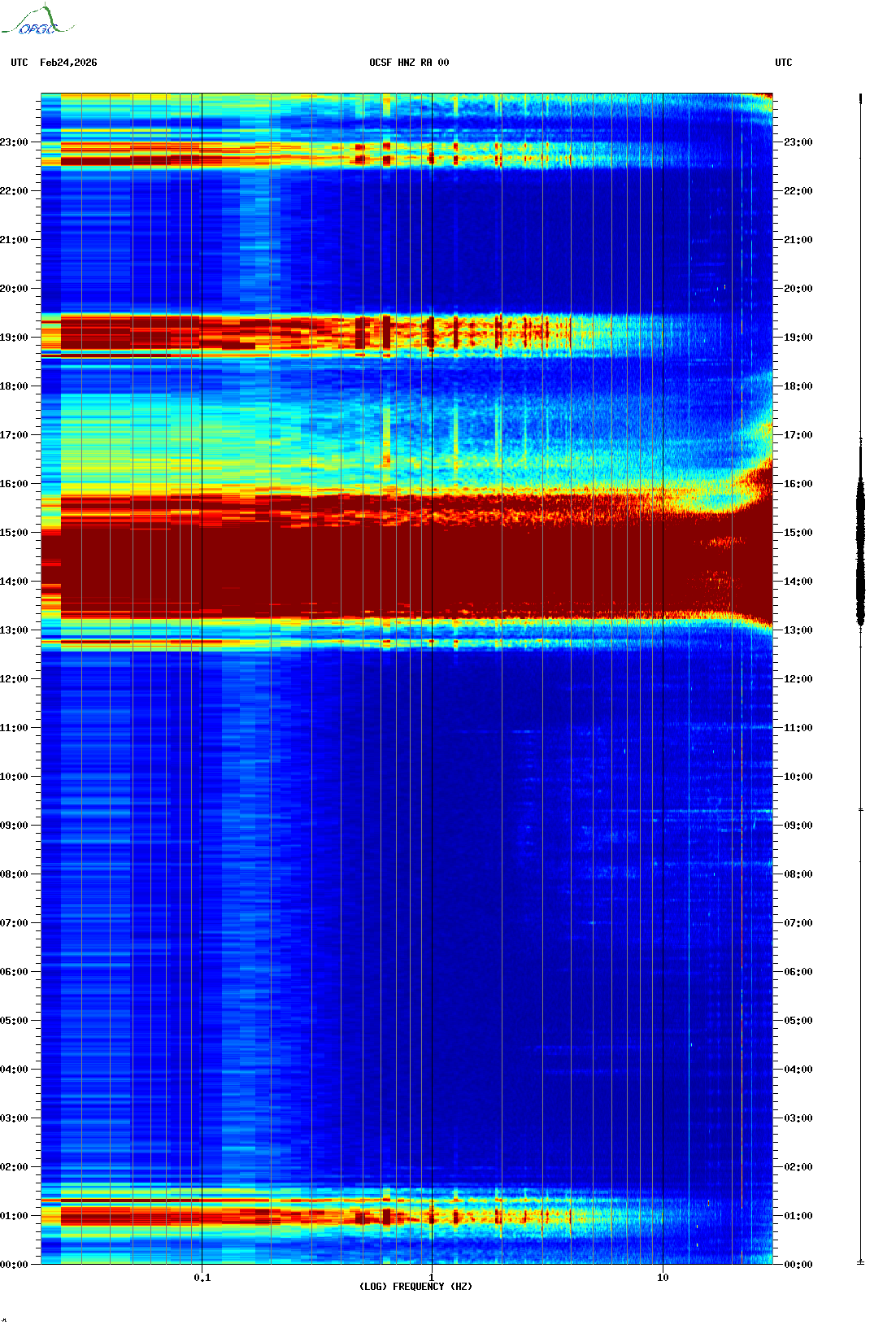Viewport: 896px width, 1329px height.
Task: Click the 01:00 label on the right time axis
Action: click(x=798, y=1216)
